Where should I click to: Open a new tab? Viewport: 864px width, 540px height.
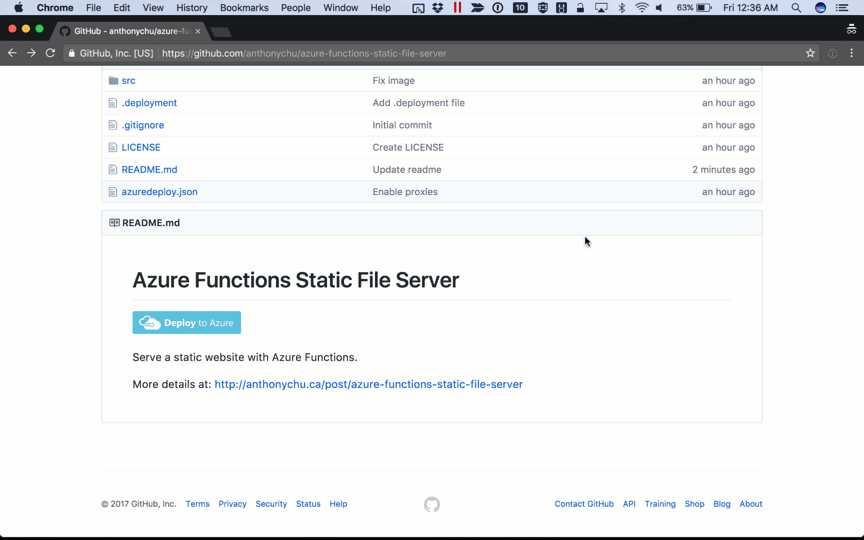coord(221,32)
